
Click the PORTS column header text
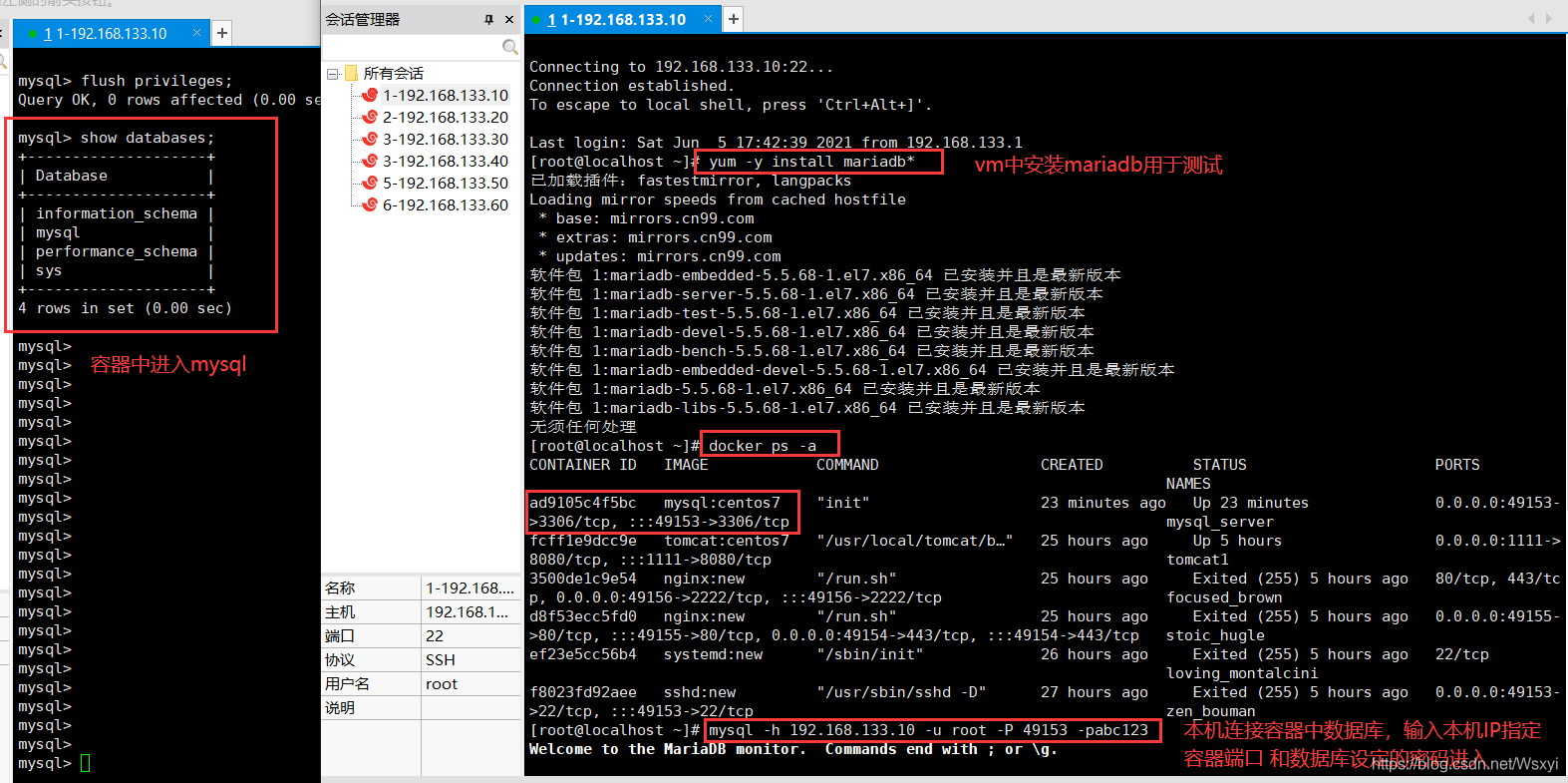(x=1457, y=465)
